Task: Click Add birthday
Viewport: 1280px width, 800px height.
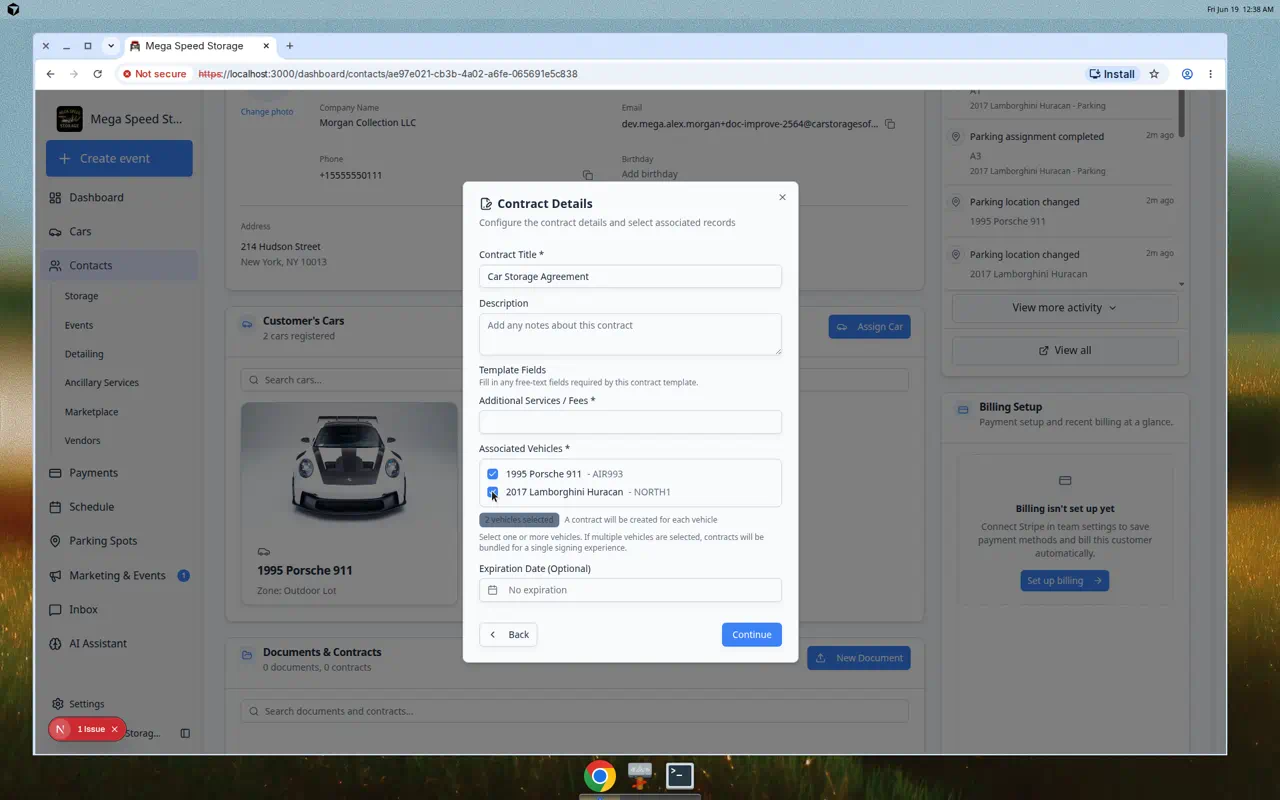Action: 649,174
